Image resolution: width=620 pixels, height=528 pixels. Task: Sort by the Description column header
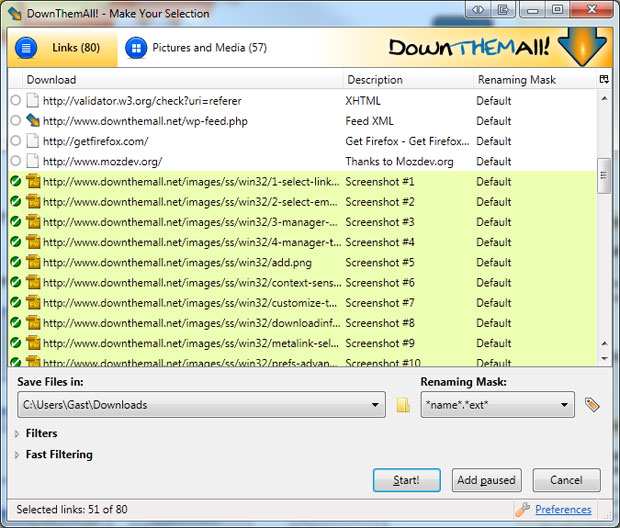coord(408,79)
